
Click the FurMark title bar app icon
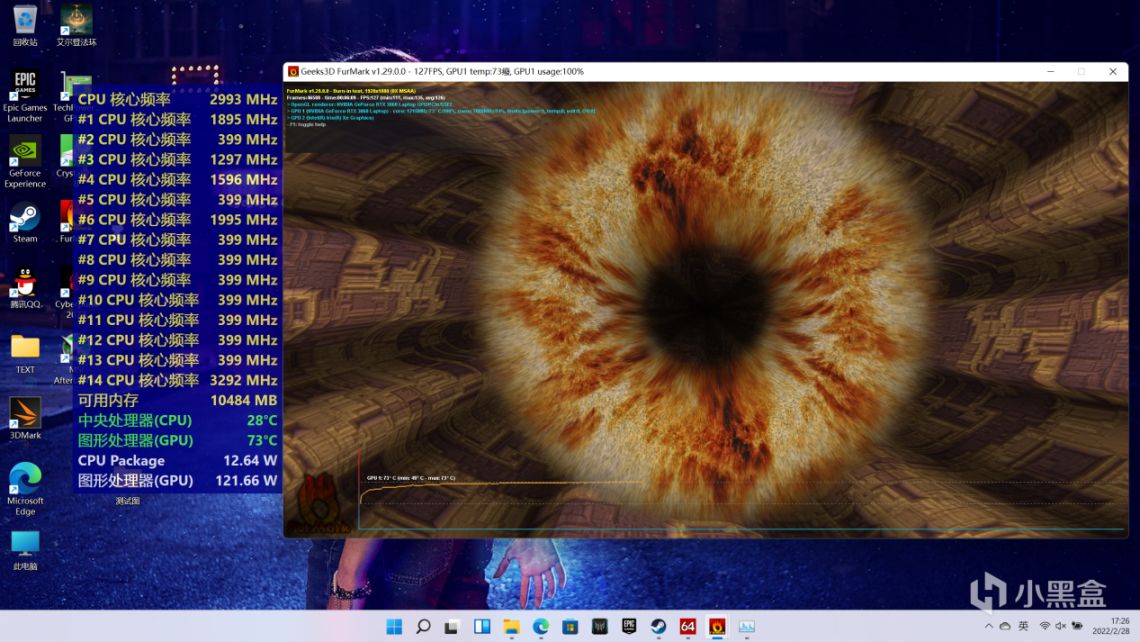(x=293, y=71)
